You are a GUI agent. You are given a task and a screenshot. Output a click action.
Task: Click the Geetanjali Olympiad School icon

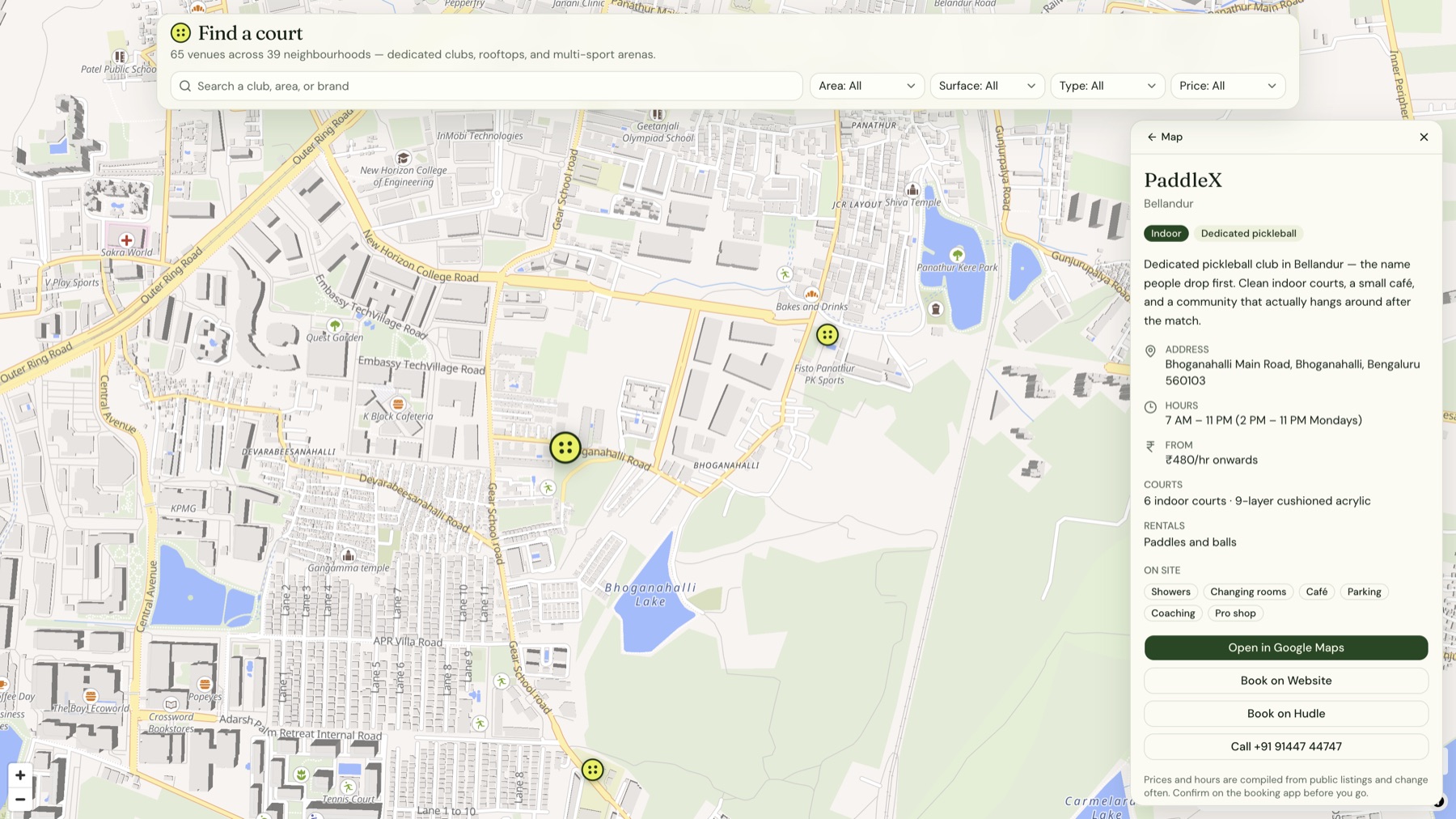pyautogui.click(x=658, y=114)
